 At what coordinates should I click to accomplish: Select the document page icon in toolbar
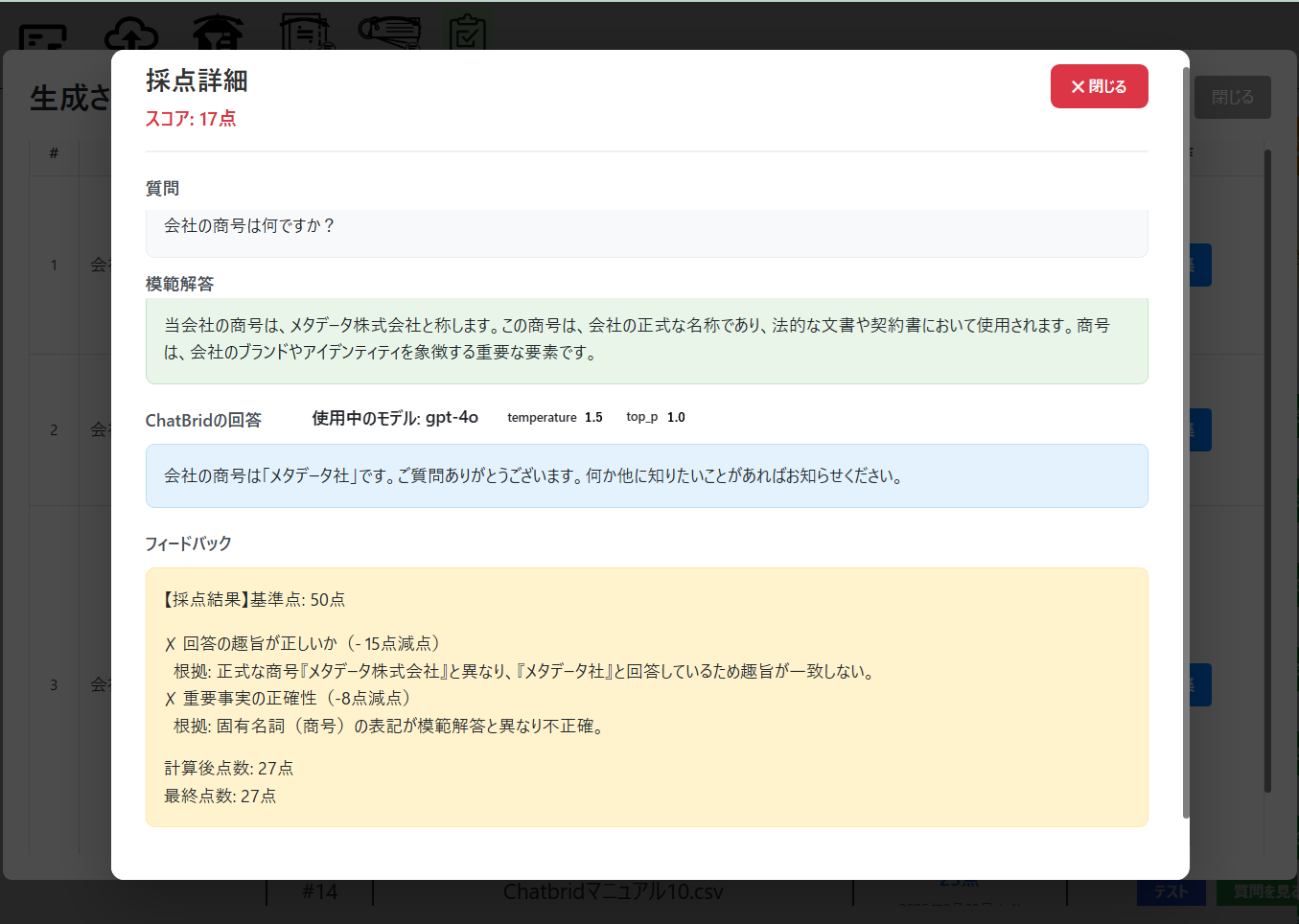pos(306,34)
